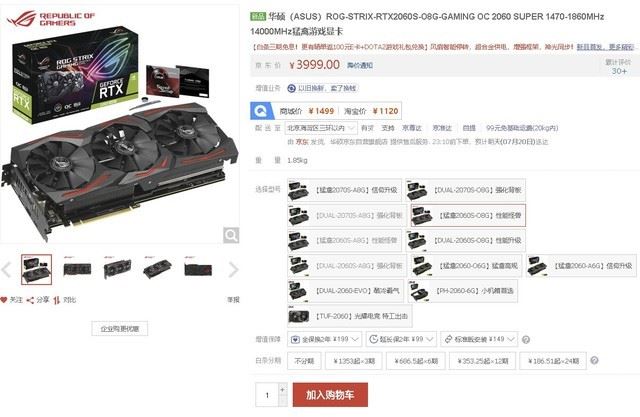Select the TUF-2060 model option
The image size is (640, 417).
click(350, 316)
